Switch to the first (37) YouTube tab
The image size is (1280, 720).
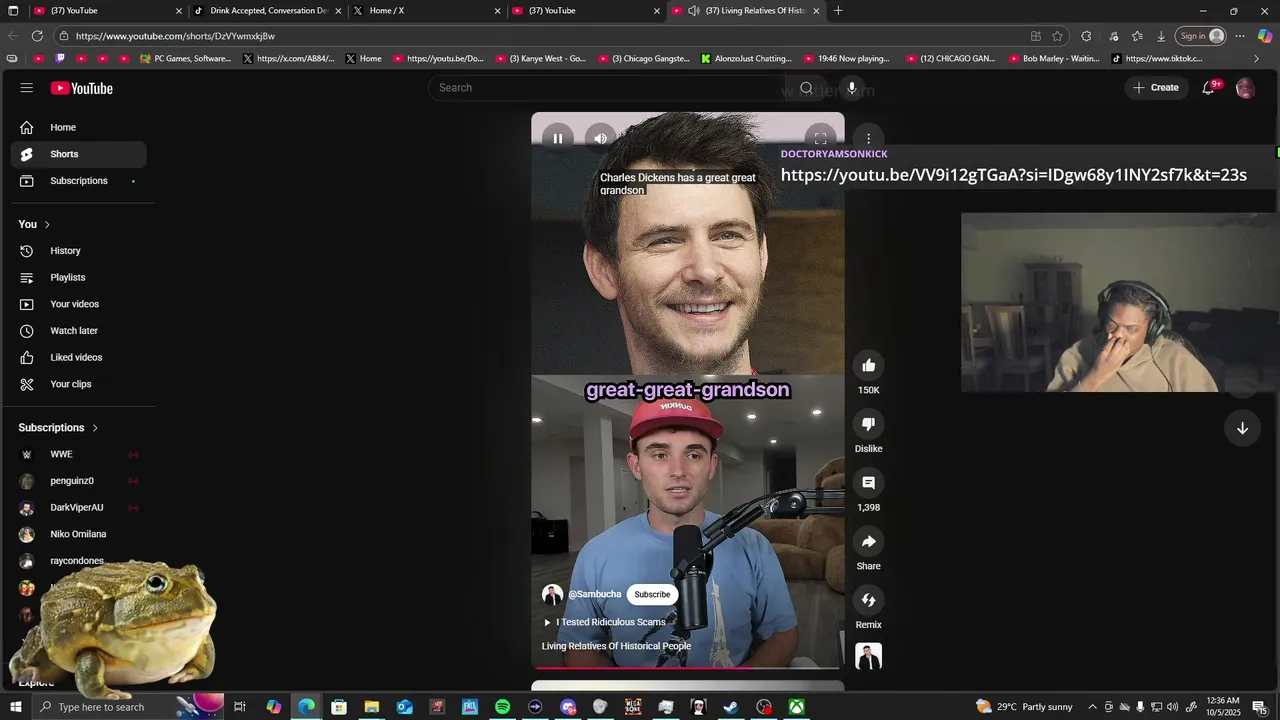[107, 11]
